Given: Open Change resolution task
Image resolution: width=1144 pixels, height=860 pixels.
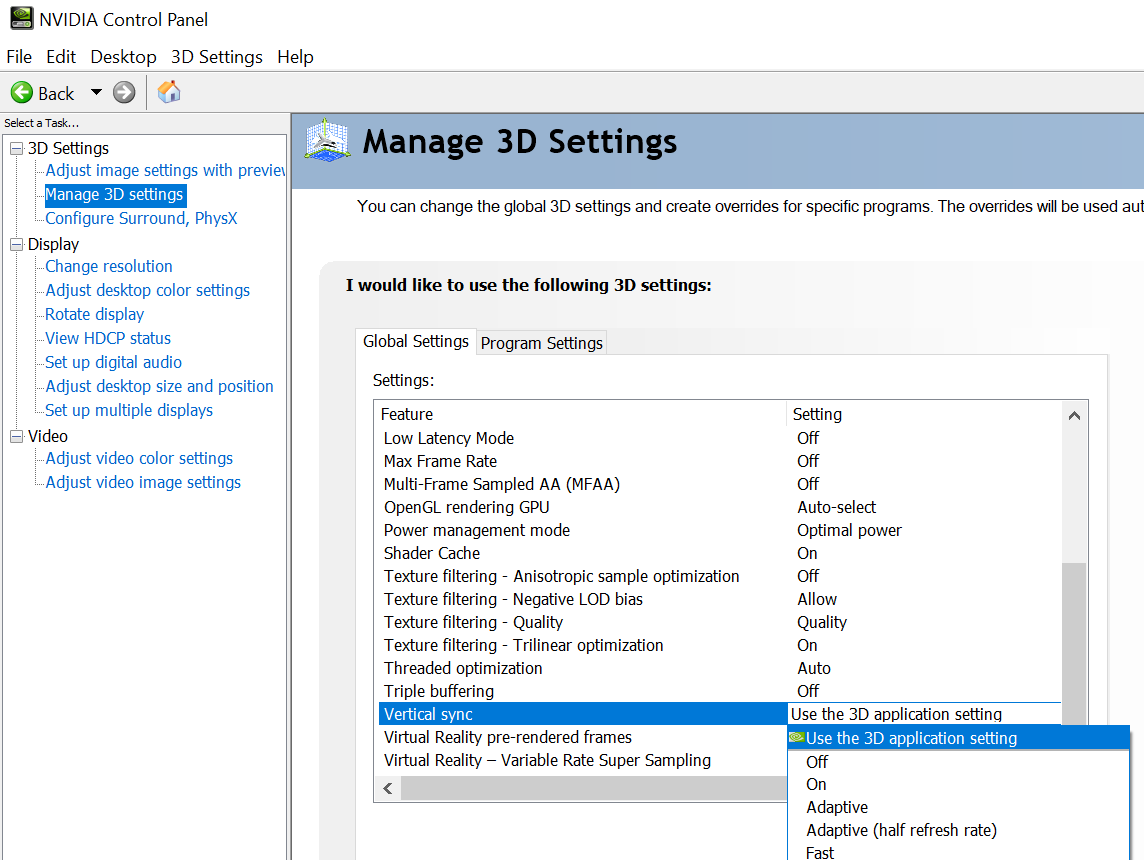Looking at the screenshot, I should (x=109, y=266).
